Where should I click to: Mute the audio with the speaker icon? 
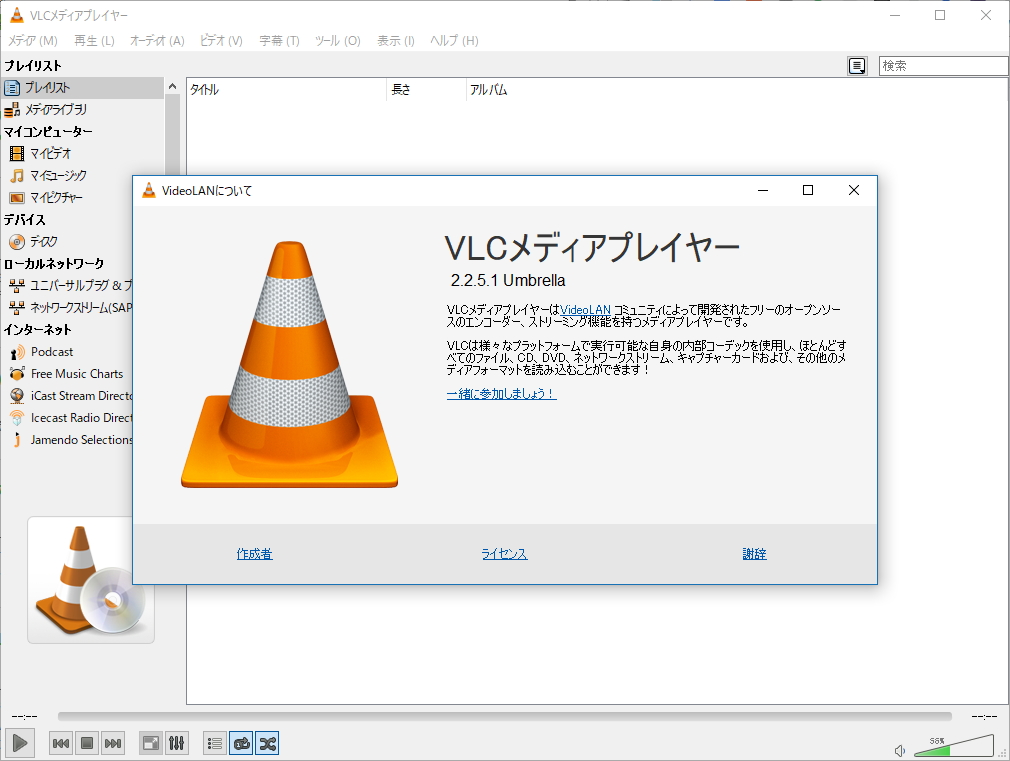pyautogui.click(x=902, y=748)
